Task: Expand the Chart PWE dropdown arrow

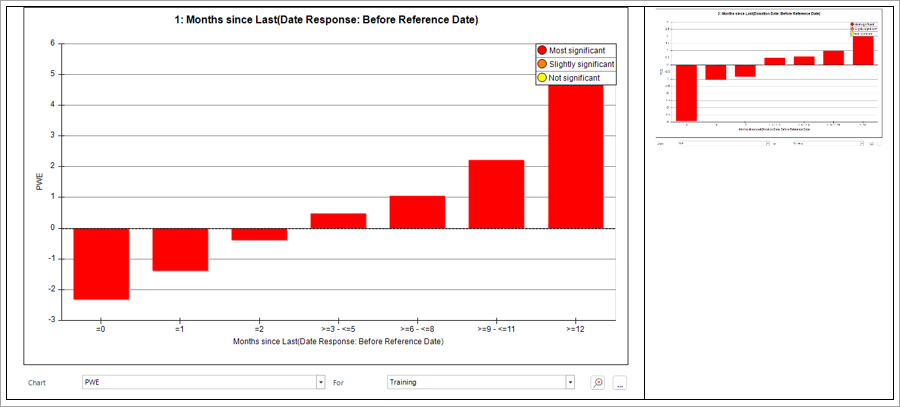Action: click(x=320, y=382)
